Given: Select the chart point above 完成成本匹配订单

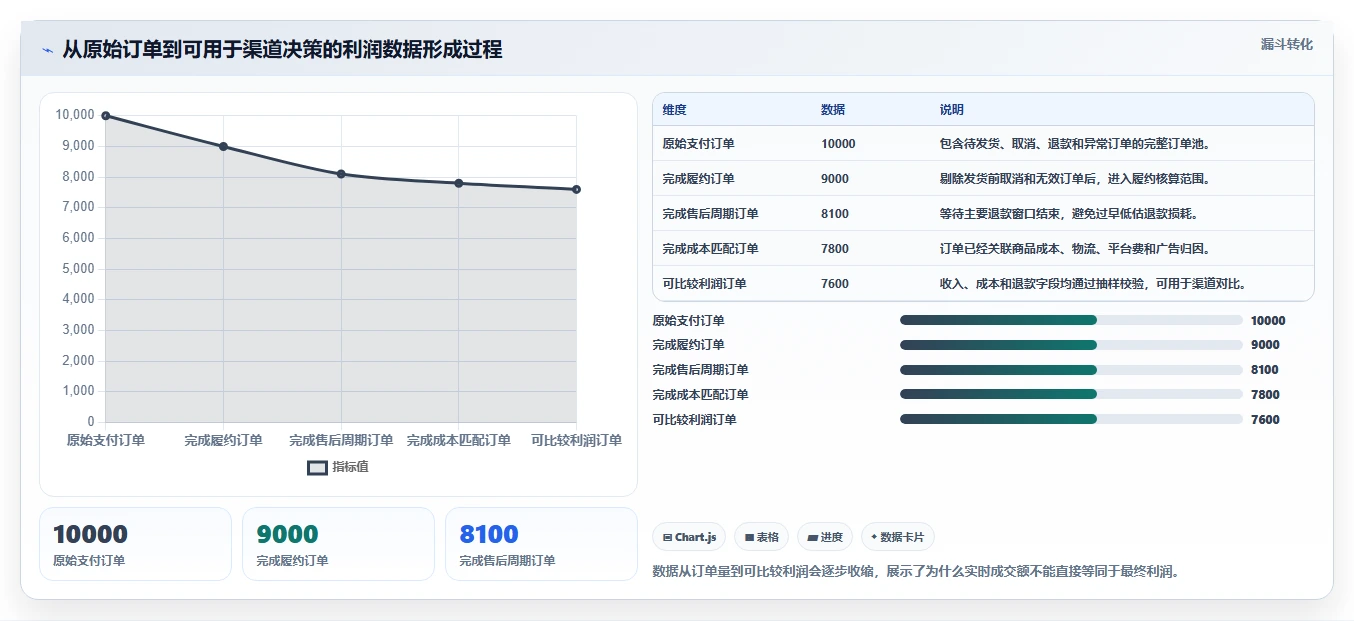Looking at the screenshot, I should 459,183.
